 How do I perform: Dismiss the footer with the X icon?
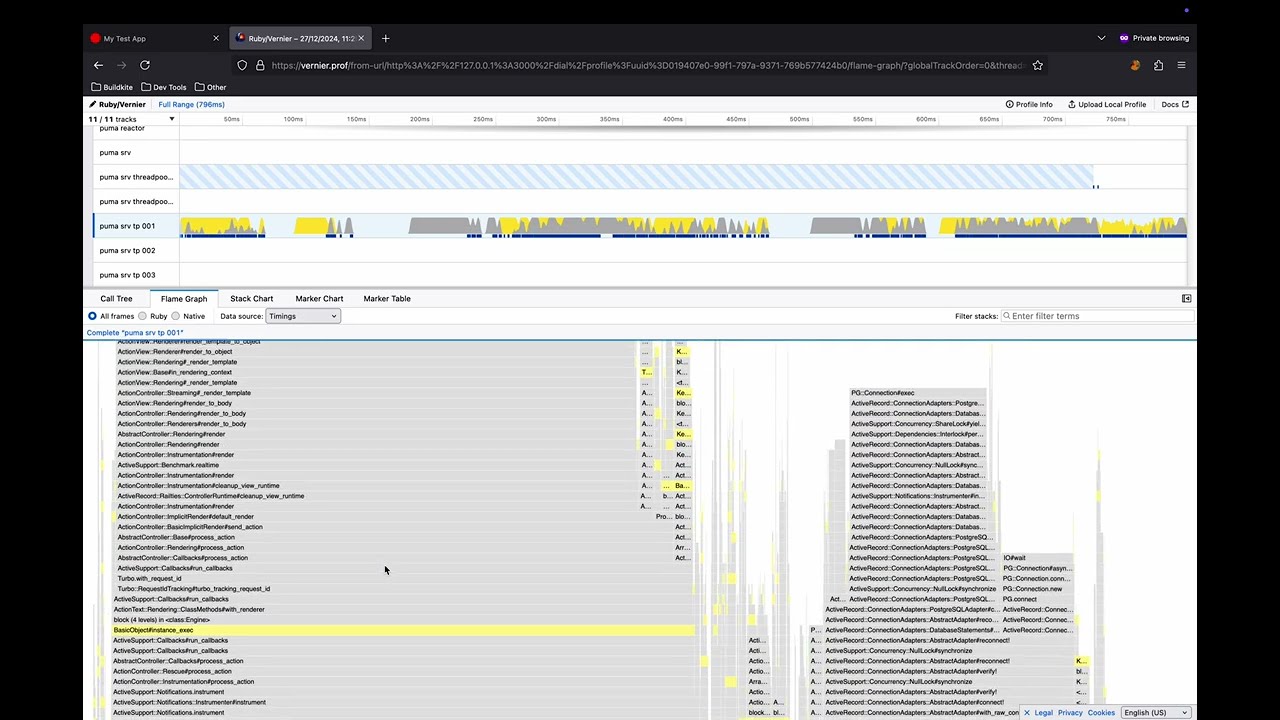point(1026,713)
